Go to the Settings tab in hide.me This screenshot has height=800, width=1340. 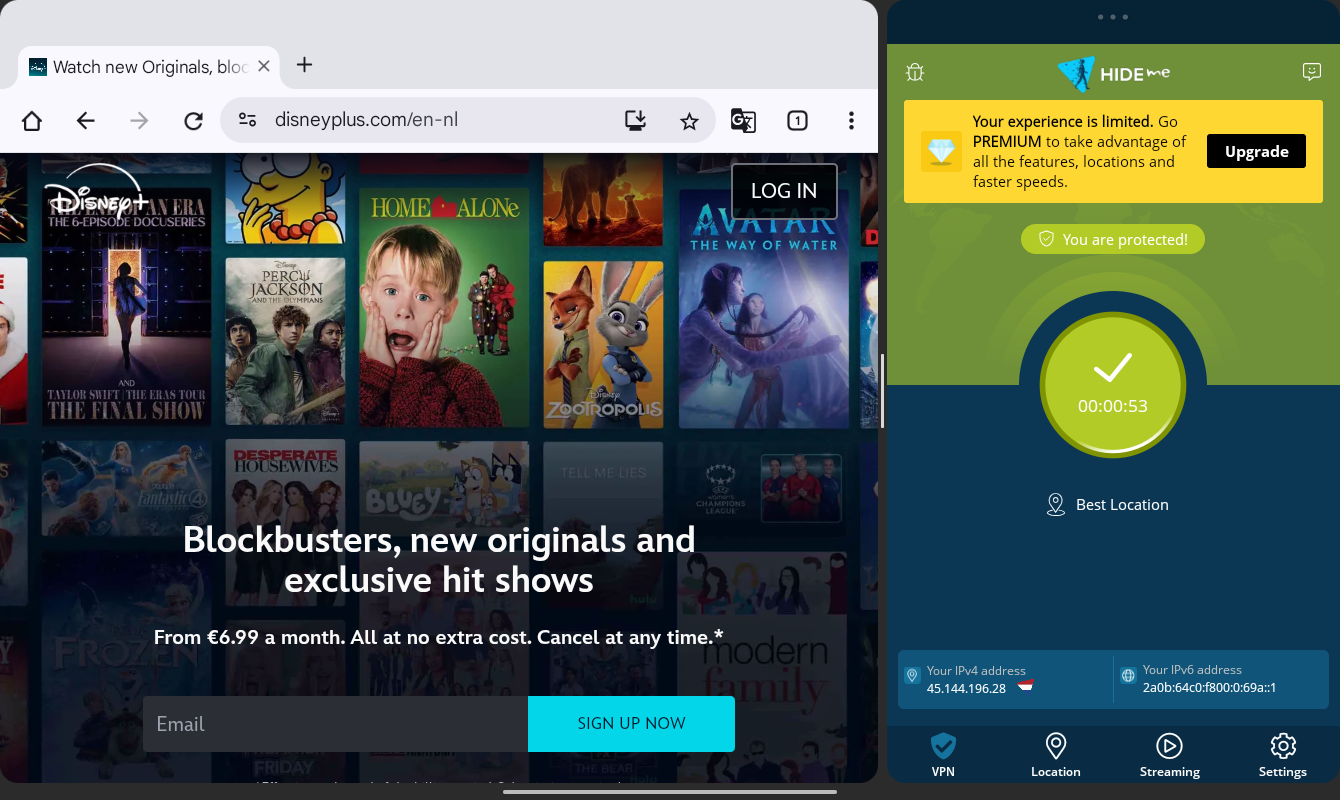pos(1283,755)
